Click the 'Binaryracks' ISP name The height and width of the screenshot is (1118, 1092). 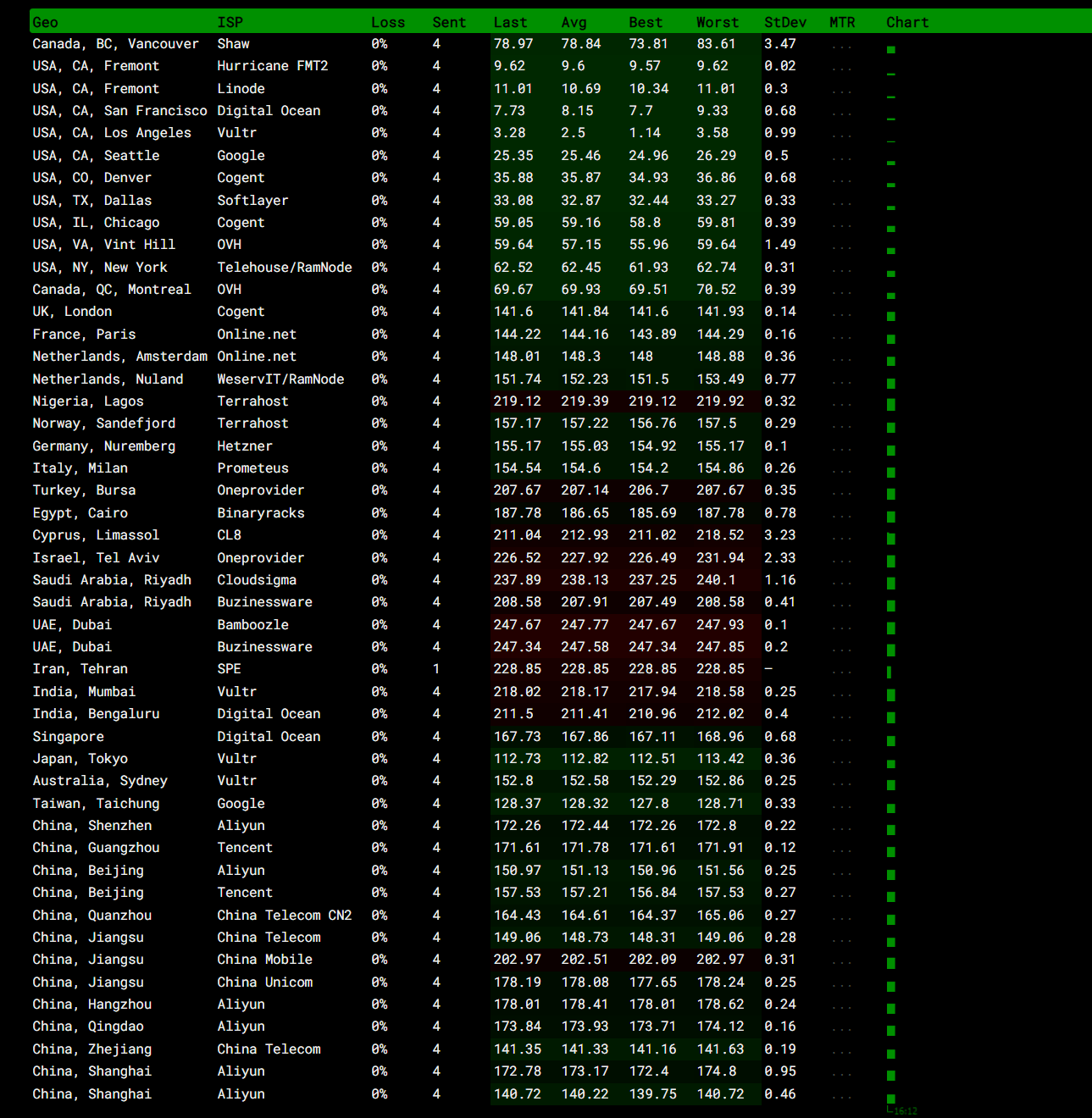(x=261, y=513)
